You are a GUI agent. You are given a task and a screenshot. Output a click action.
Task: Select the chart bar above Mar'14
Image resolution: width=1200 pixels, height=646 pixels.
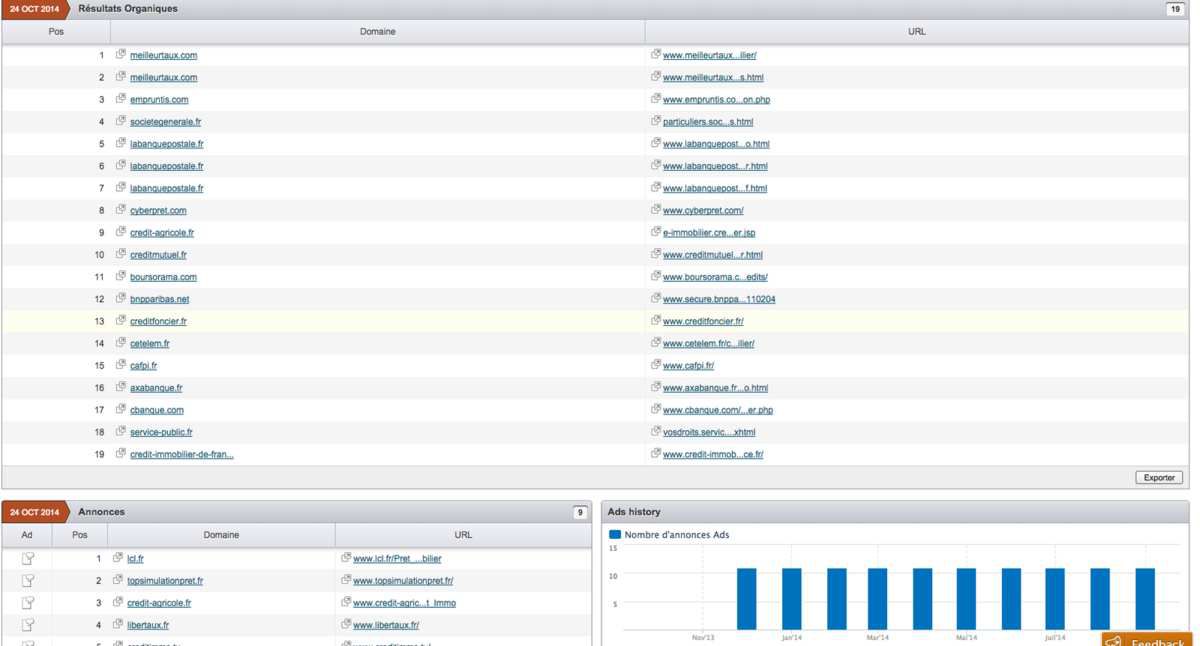[877, 599]
